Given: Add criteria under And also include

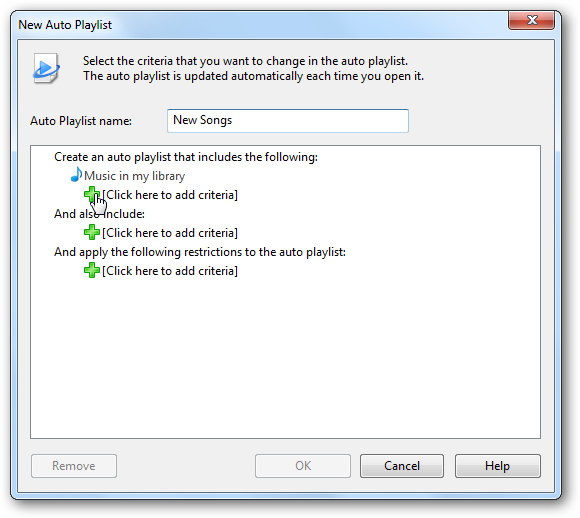Looking at the screenshot, I should click(x=170, y=233).
